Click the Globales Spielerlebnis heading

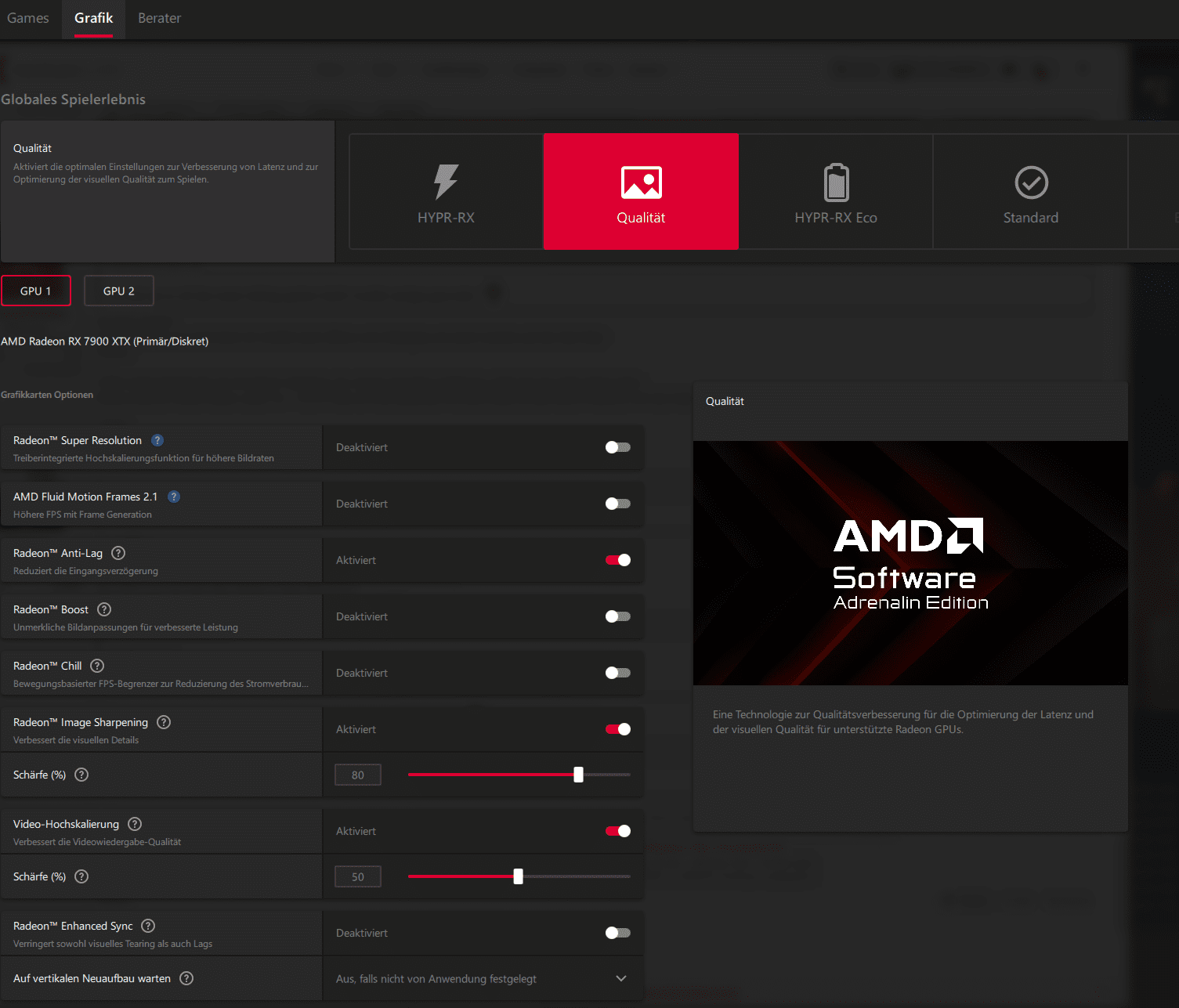pyautogui.click(x=73, y=99)
